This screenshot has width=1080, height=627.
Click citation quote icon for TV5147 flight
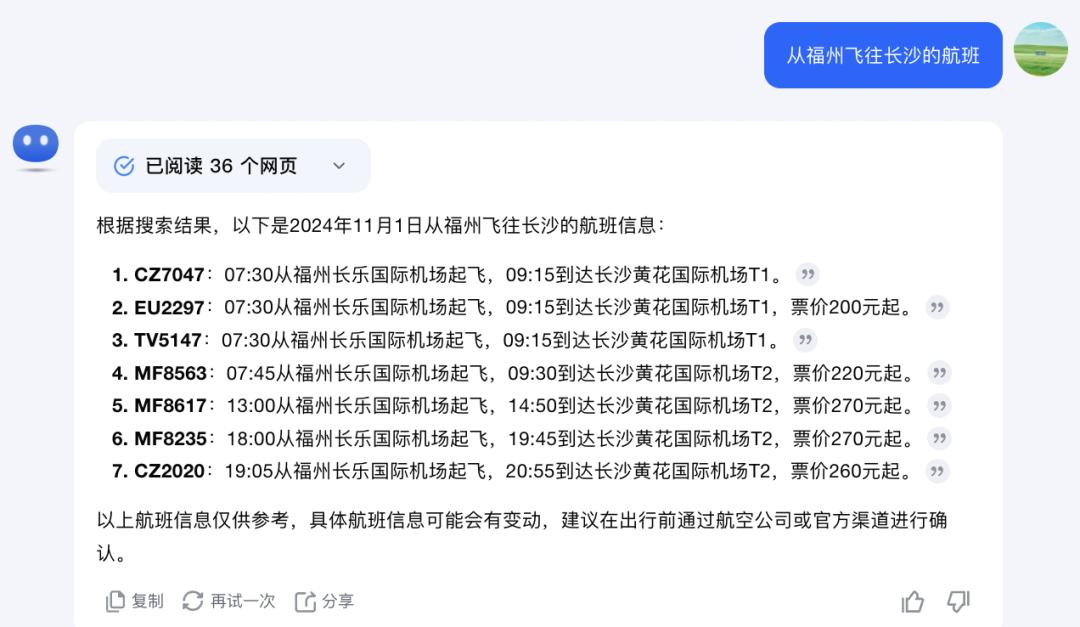pyautogui.click(x=805, y=340)
